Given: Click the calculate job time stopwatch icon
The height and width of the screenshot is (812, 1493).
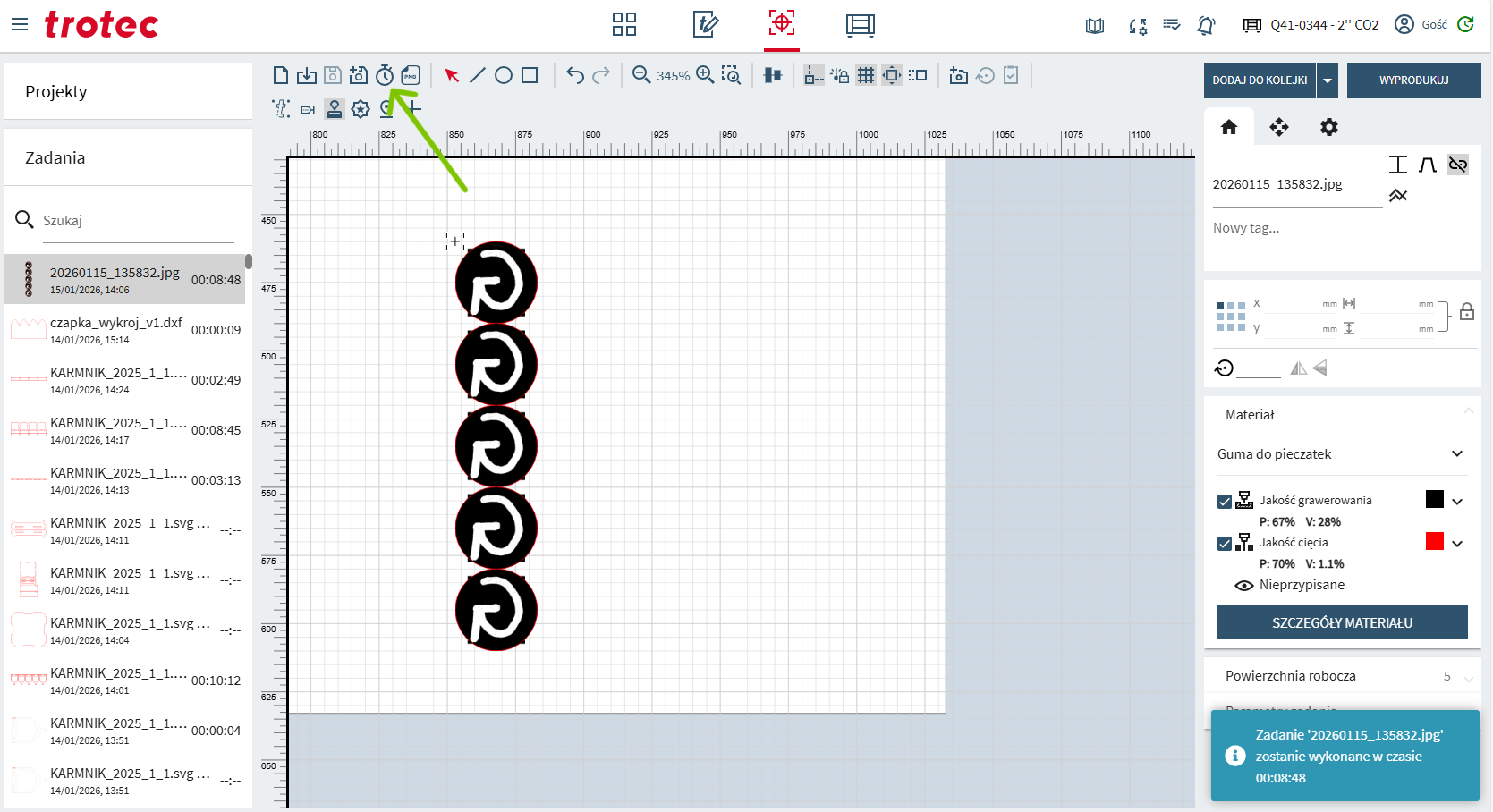Looking at the screenshot, I should click(x=385, y=76).
